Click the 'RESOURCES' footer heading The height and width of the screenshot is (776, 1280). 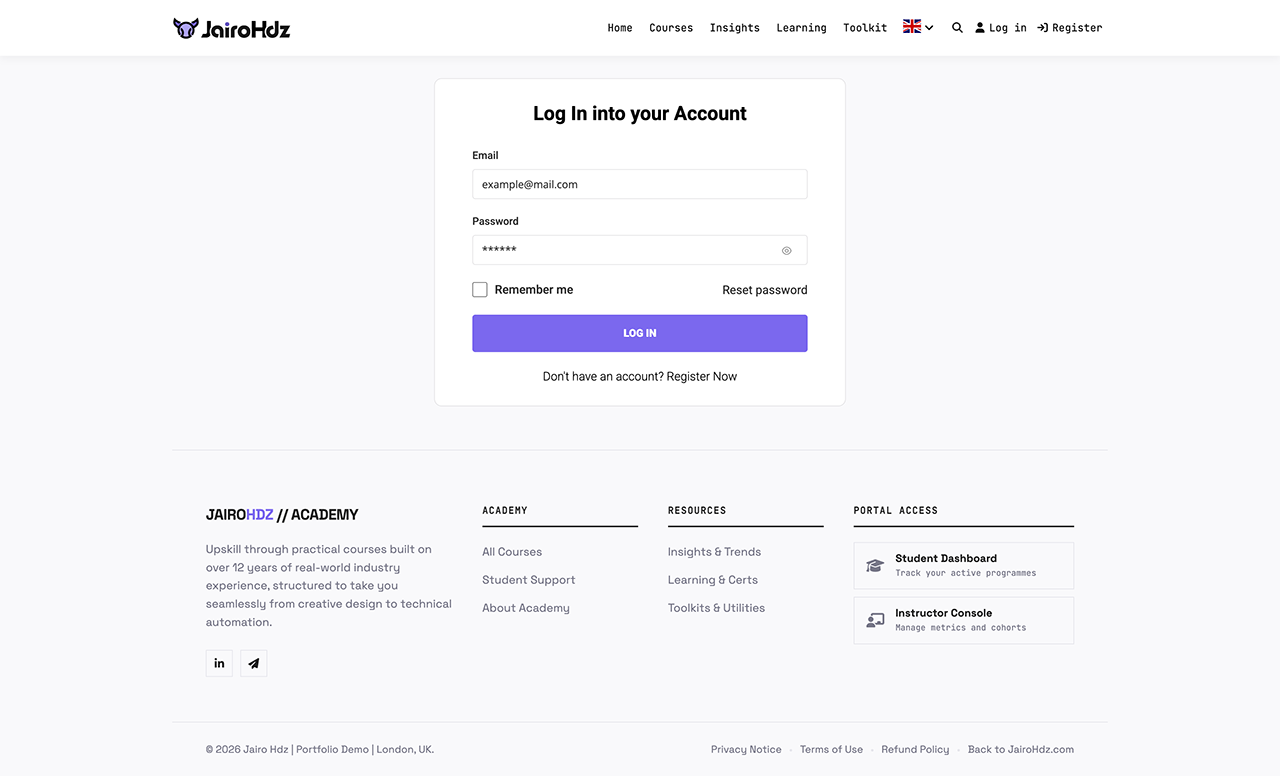point(697,510)
